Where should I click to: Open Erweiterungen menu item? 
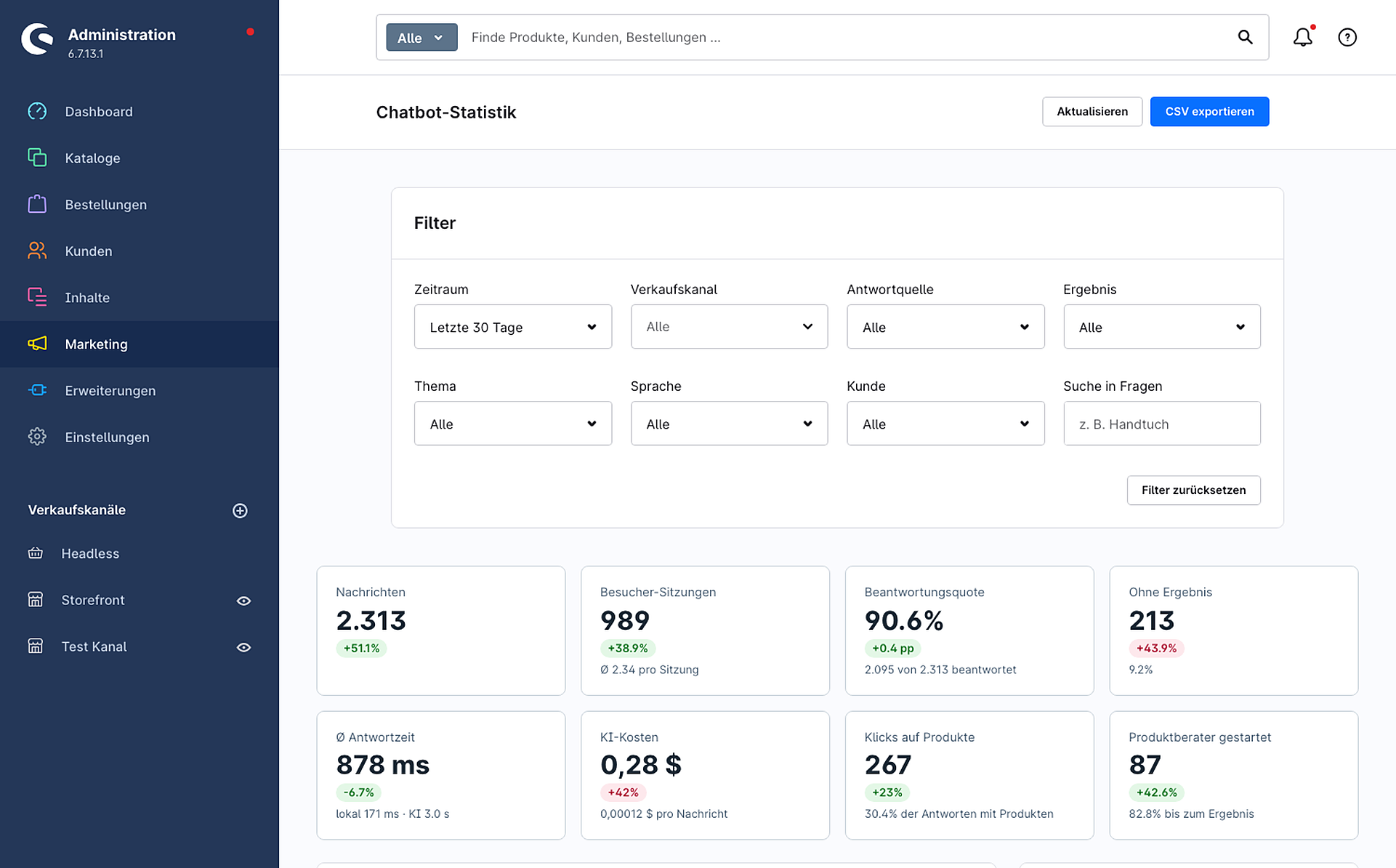140,390
